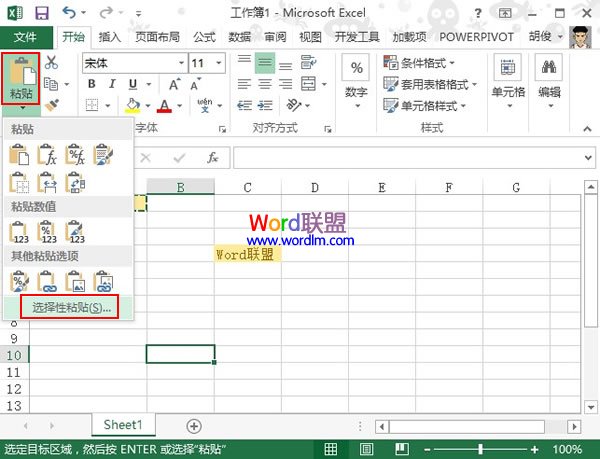The height and width of the screenshot is (459, 600).
Task: Click the Copy icon
Action: (x=51, y=84)
